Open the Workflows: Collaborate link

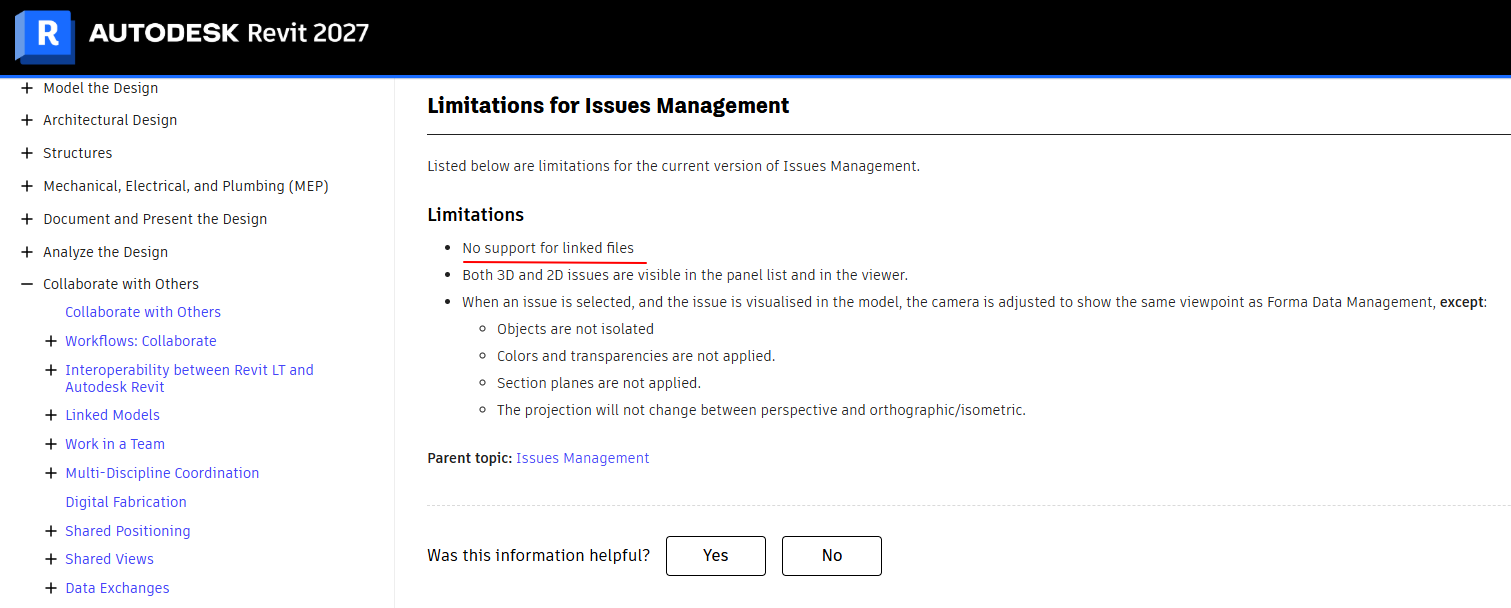tap(141, 341)
